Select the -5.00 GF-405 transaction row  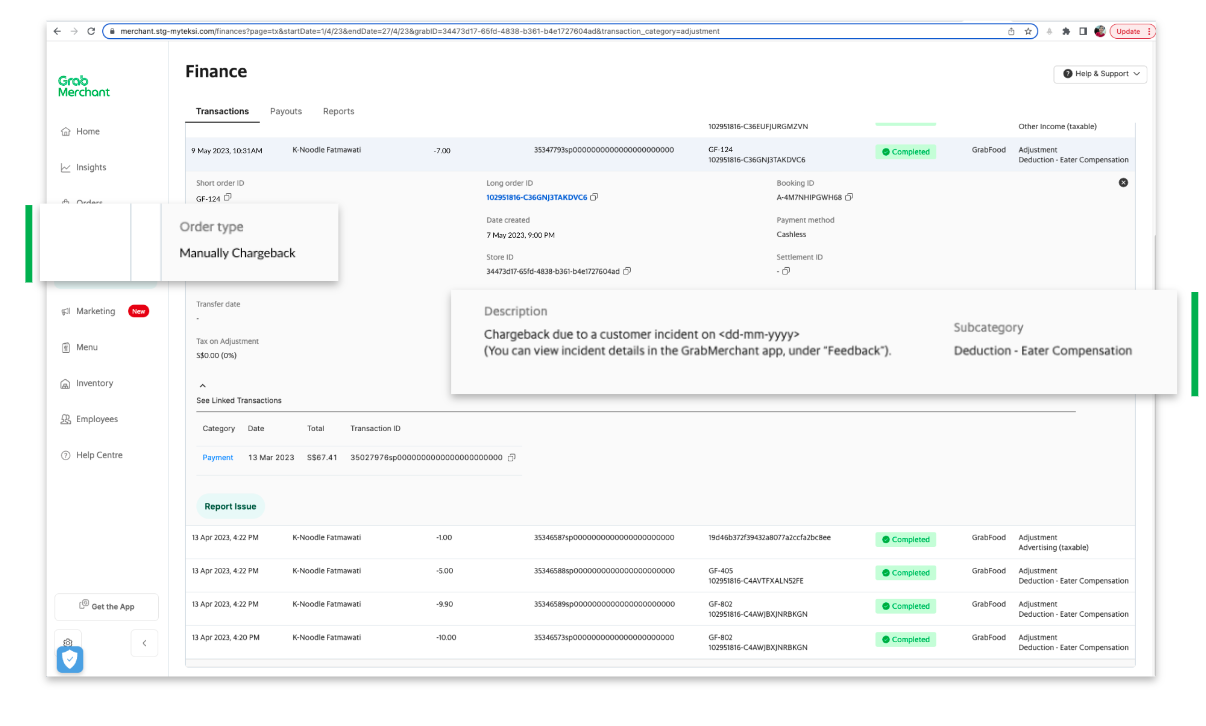pyautogui.click(x=660, y=575)
